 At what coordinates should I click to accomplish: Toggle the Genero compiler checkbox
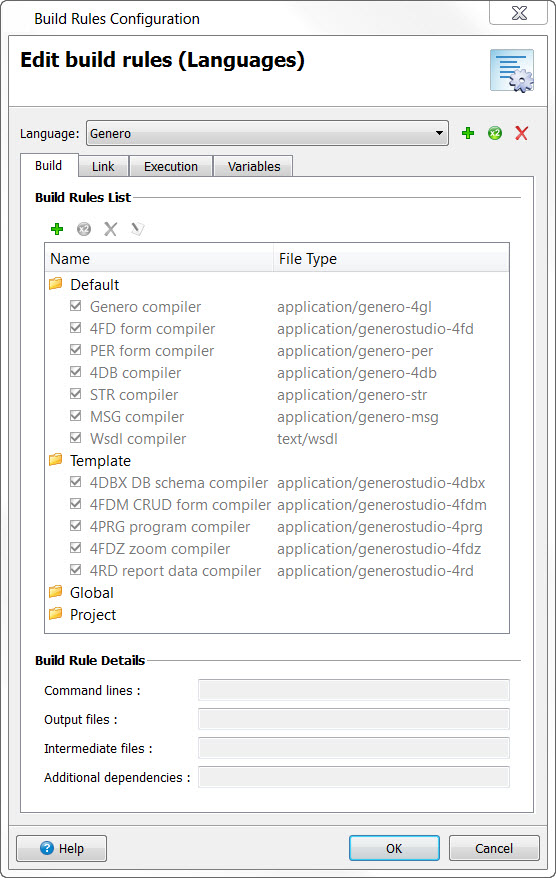click(76, 306)
